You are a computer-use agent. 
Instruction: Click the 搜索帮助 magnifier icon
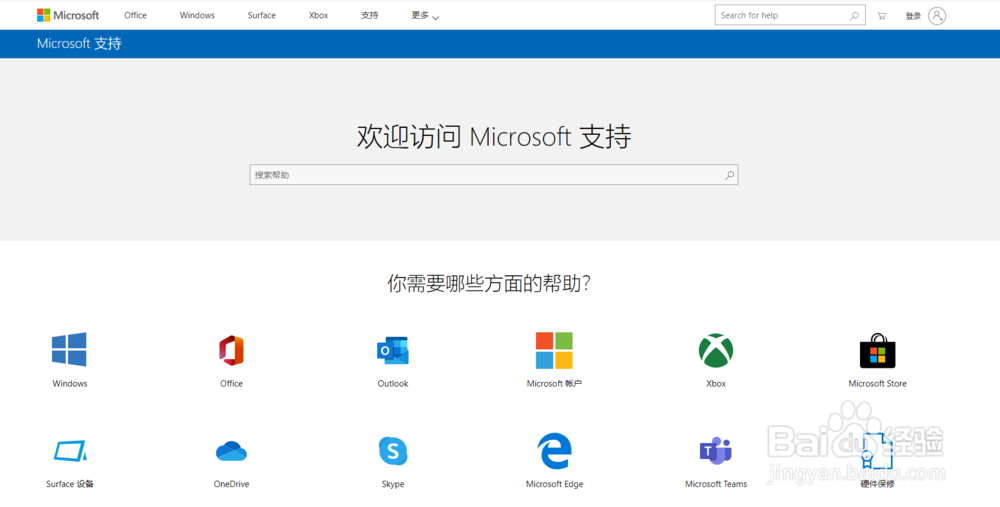point(730,175)
